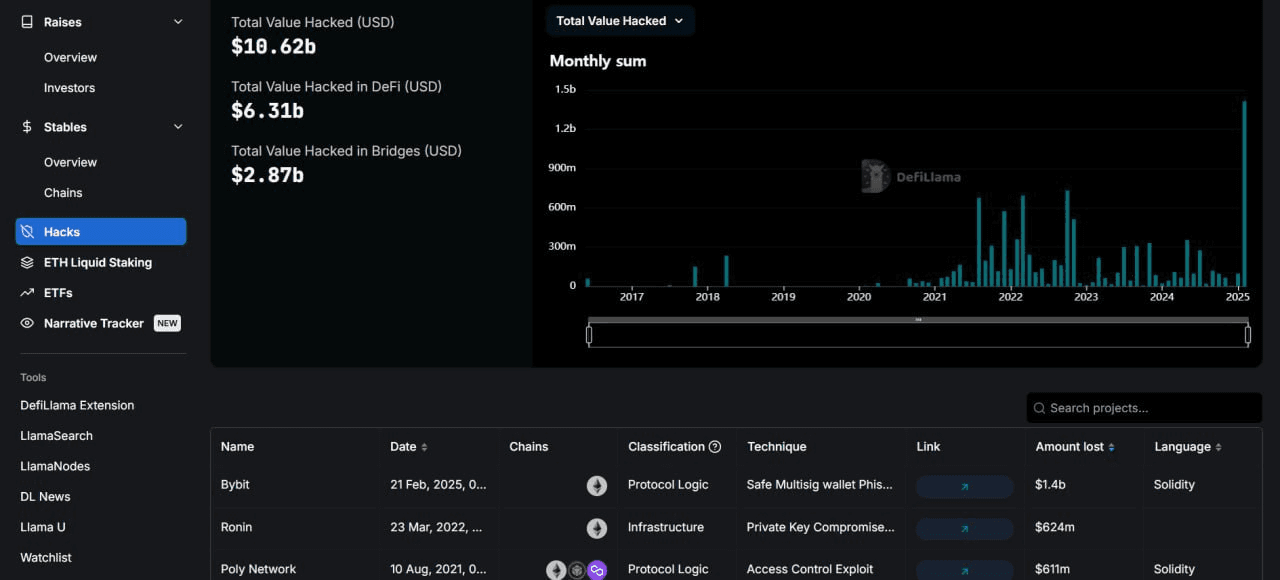Open the source link button for Bybit

[965, 486]
